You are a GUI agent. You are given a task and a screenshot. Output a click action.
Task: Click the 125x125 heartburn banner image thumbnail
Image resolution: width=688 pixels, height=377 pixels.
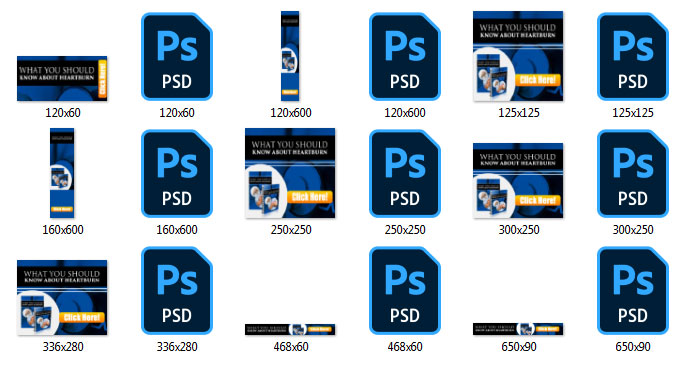coord(518,56)
